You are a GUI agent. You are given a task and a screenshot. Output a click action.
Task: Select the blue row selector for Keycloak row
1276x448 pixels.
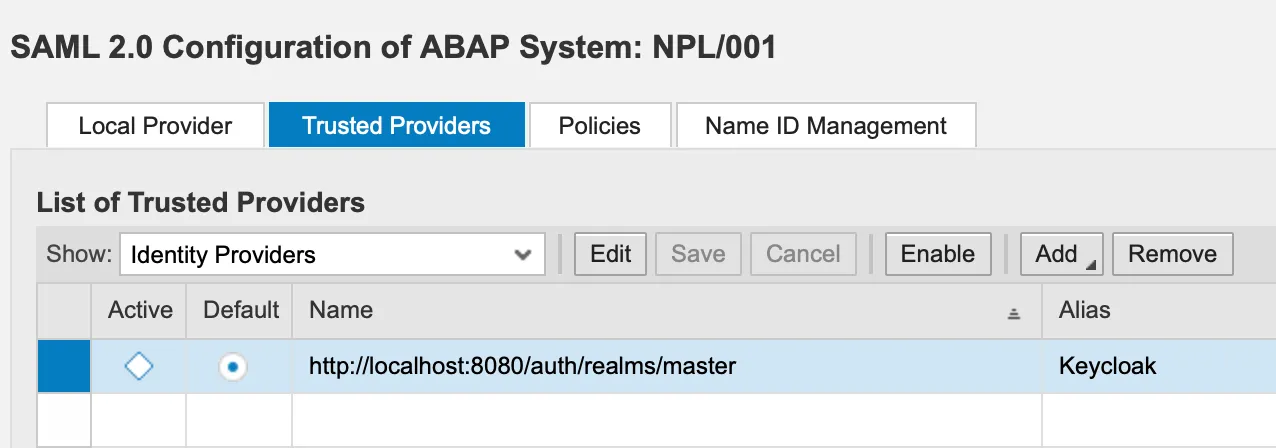pos(64,367)
